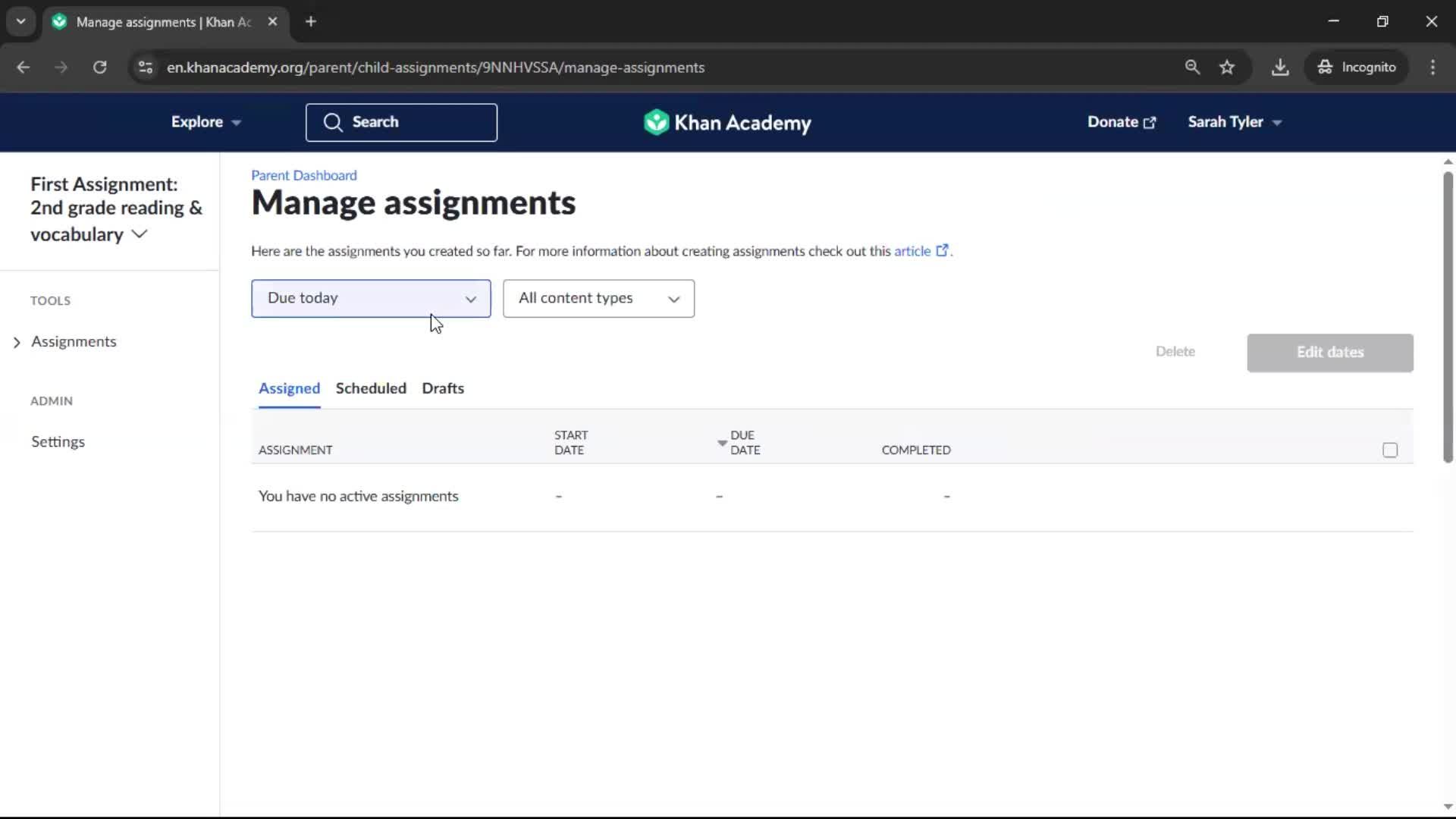The image size is (1456, 819).
Task: Click in the Search field
Action: click(x=401, y=122)
